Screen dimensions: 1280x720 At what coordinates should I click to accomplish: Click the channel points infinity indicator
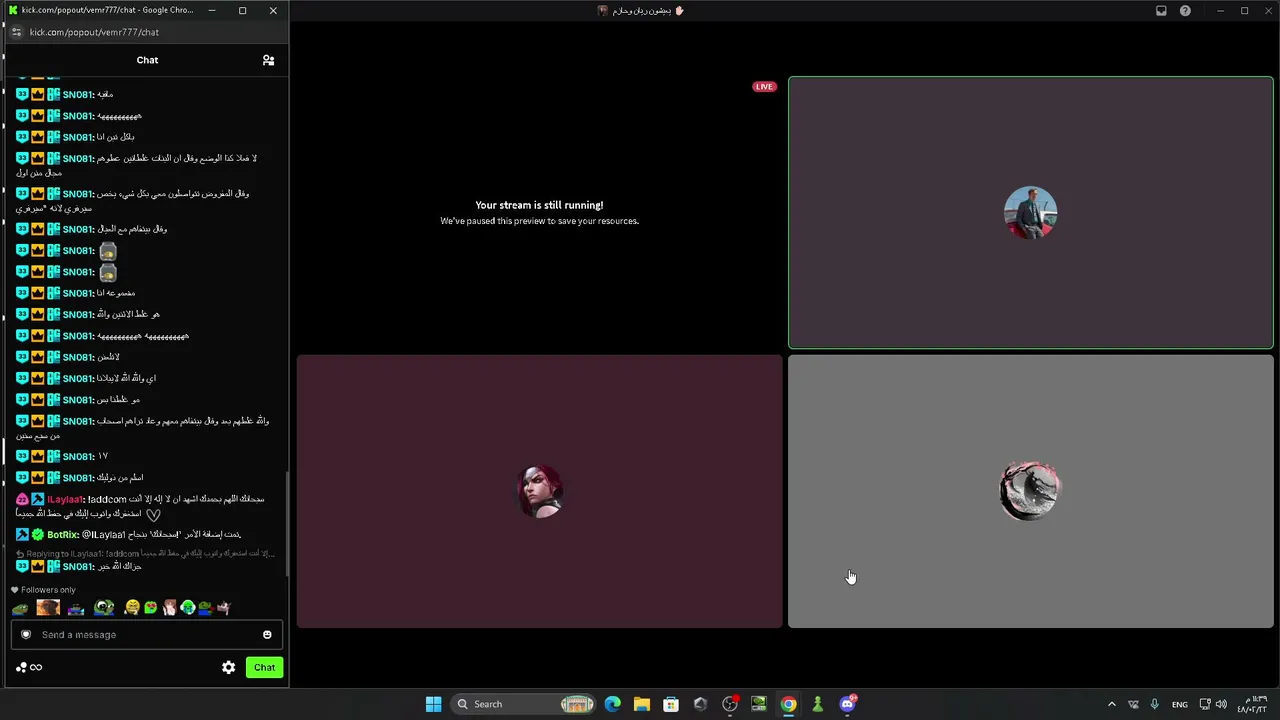point(29,667)
